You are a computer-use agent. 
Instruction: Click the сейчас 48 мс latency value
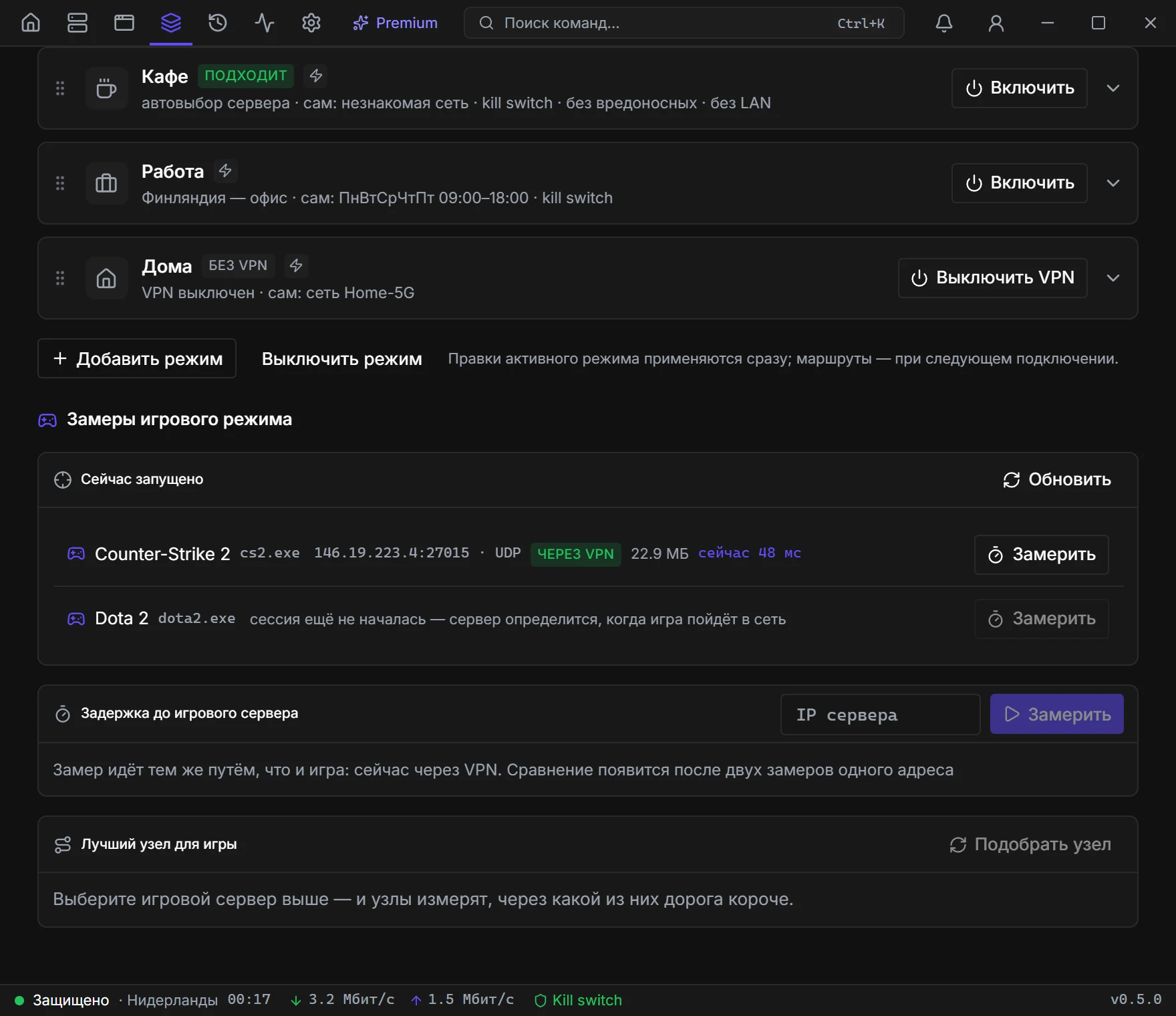(x=749, y=553)
